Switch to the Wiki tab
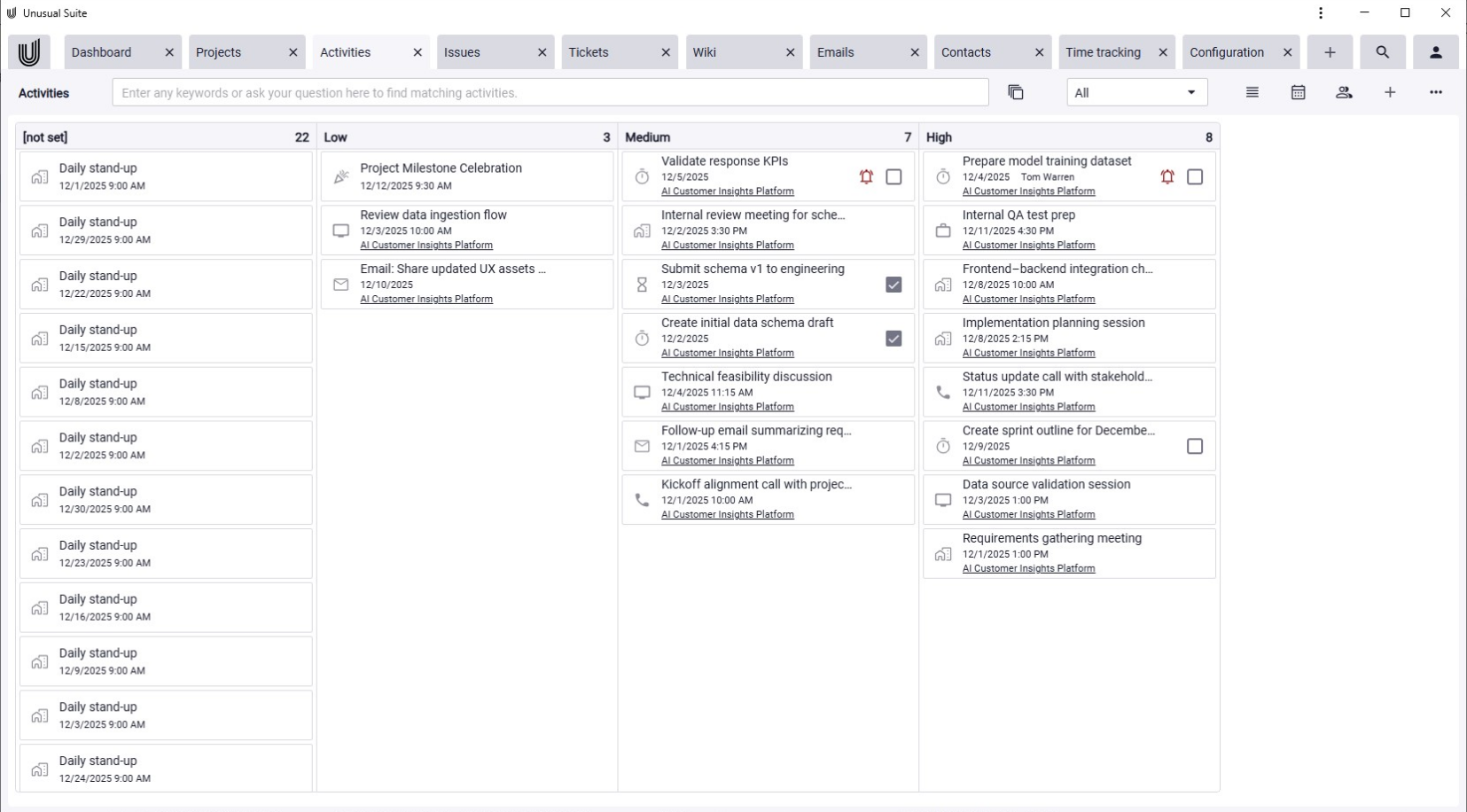 tap(706, 52)
